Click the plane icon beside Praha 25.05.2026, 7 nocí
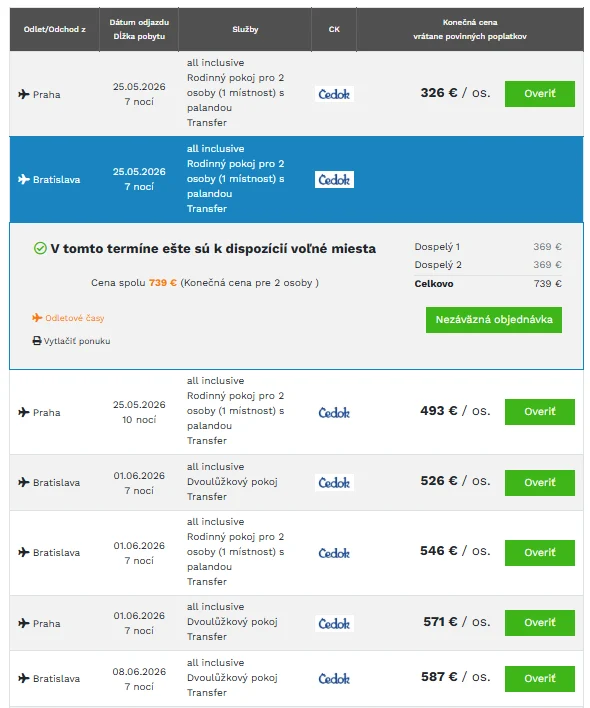The height and width of the screenshot is (708, 590). tap(23, 94)
